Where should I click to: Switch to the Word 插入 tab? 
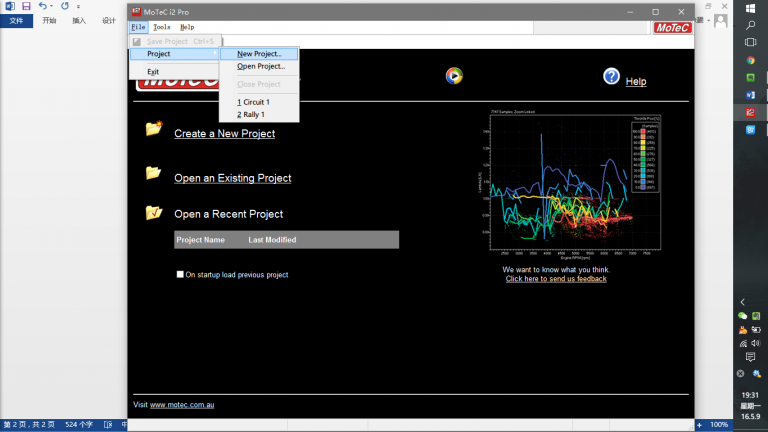(x=79, y=21)
